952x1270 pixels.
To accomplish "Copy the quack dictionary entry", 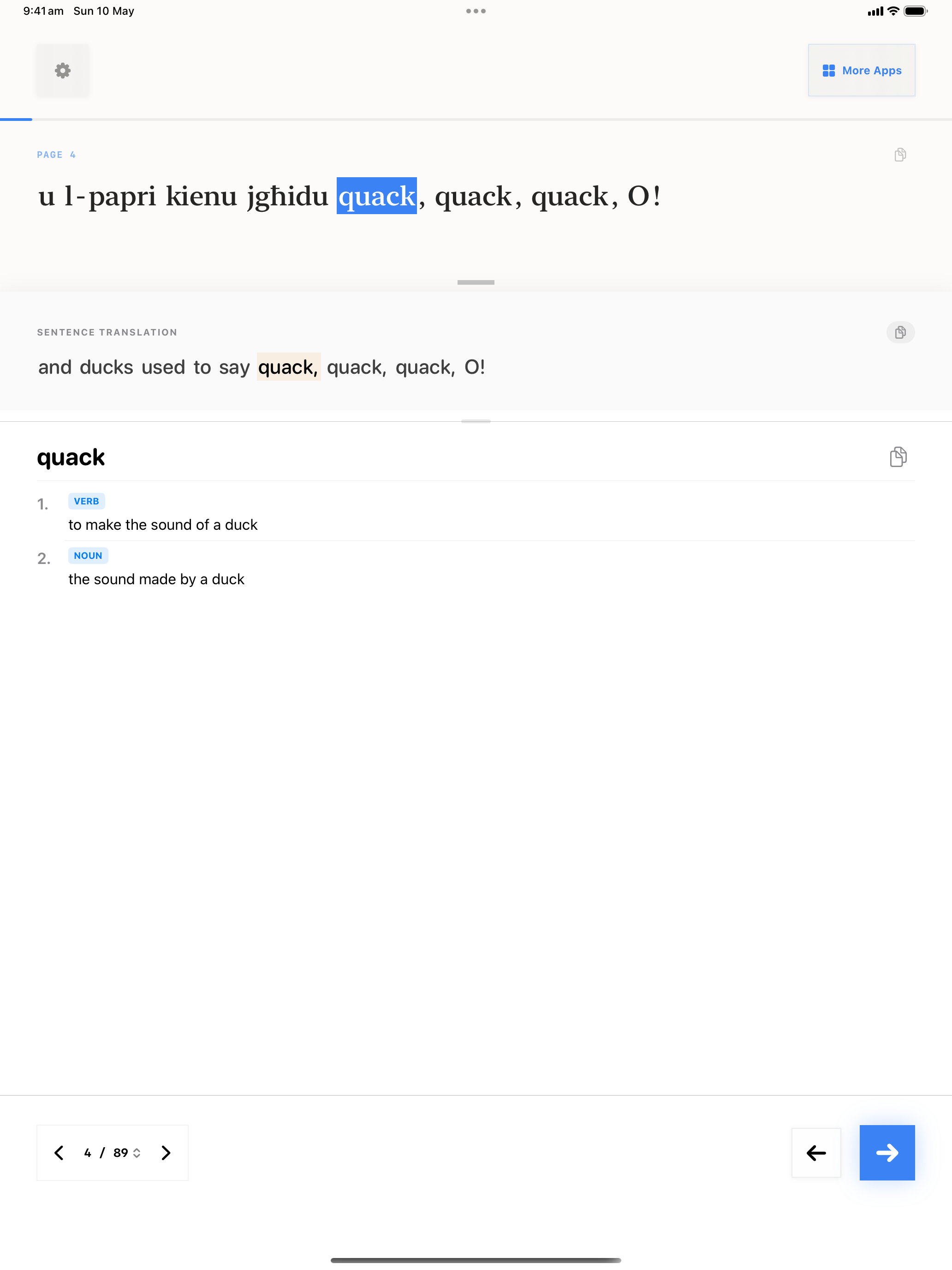I will point(898,457).
